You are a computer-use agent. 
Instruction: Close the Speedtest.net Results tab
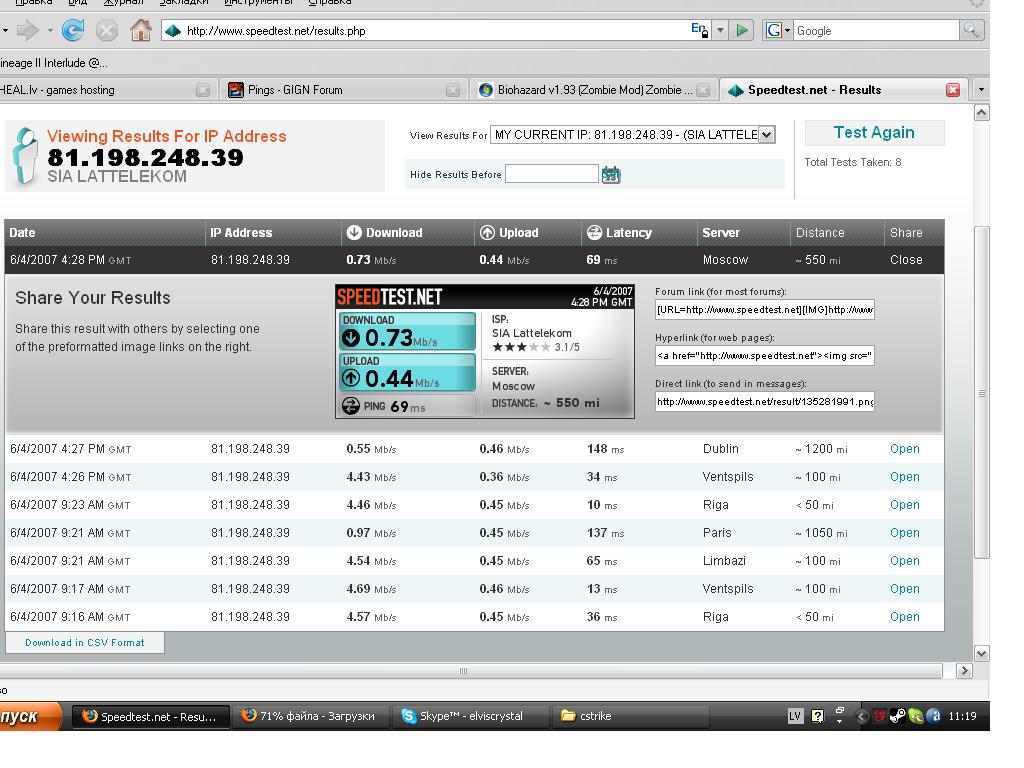[x=953, y=90]
